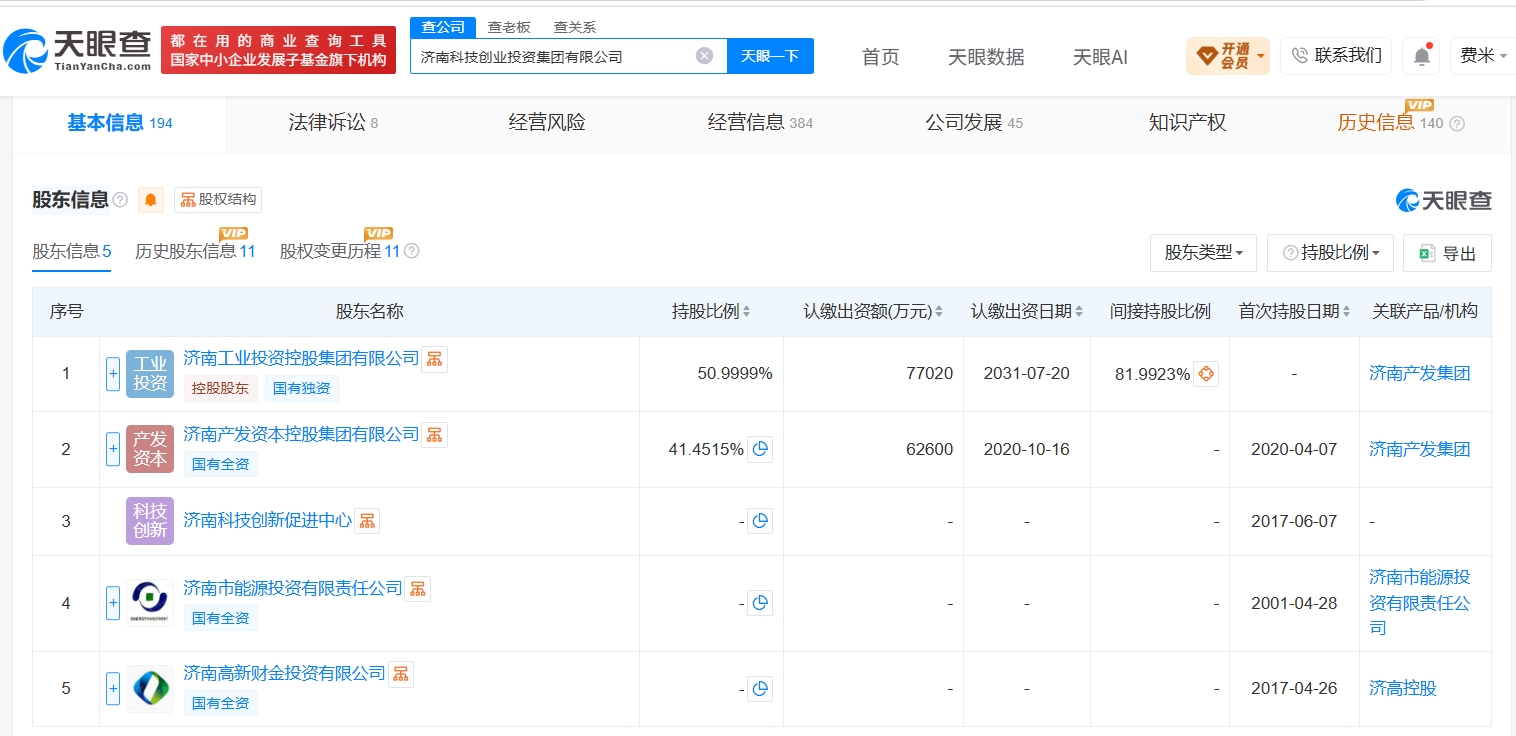Click the help question mark beside 股东信息 title
Screen dimensions: 1516x736
coord(120,200)
